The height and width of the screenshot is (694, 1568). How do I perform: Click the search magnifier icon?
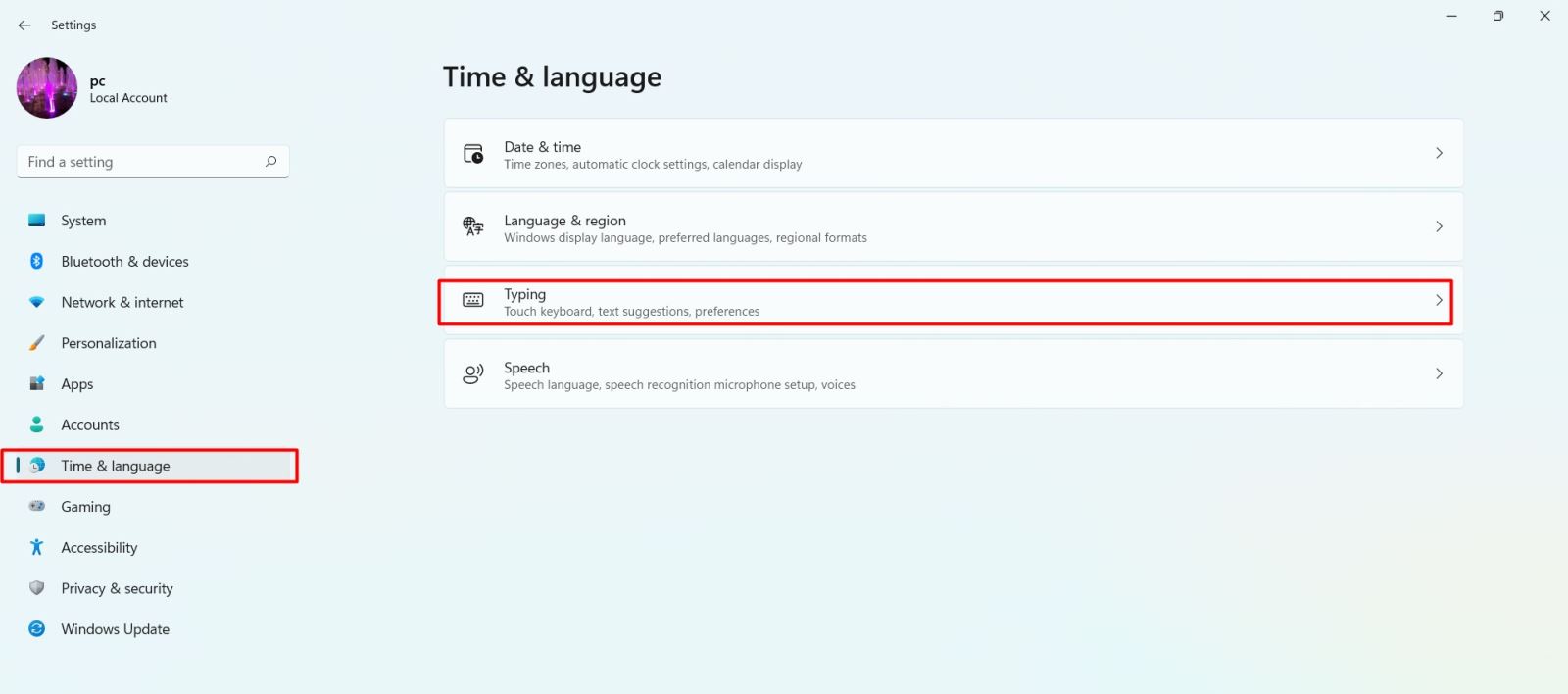[x=270, y=162]
